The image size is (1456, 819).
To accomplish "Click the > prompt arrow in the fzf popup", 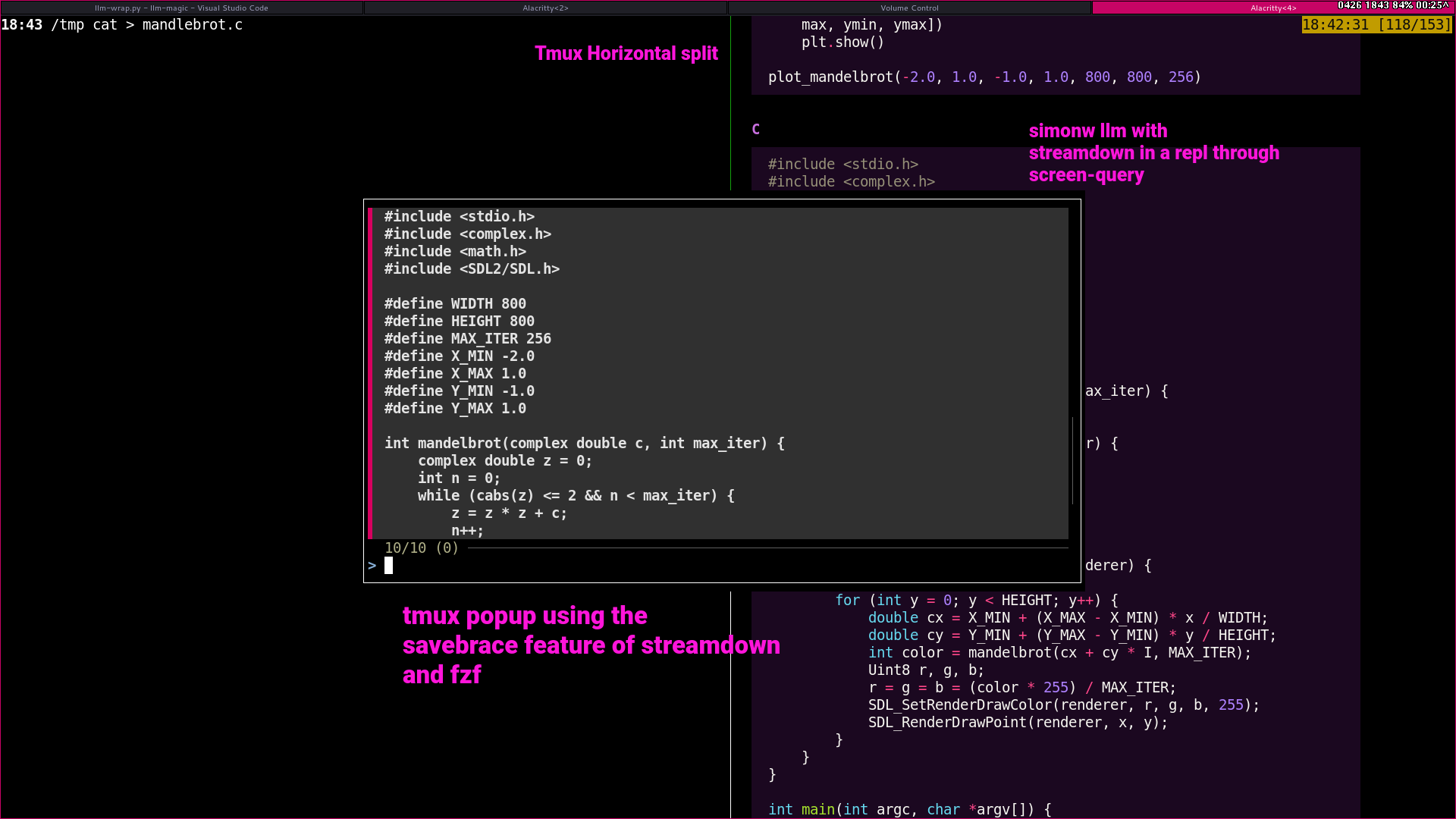I will pos(372,565).
